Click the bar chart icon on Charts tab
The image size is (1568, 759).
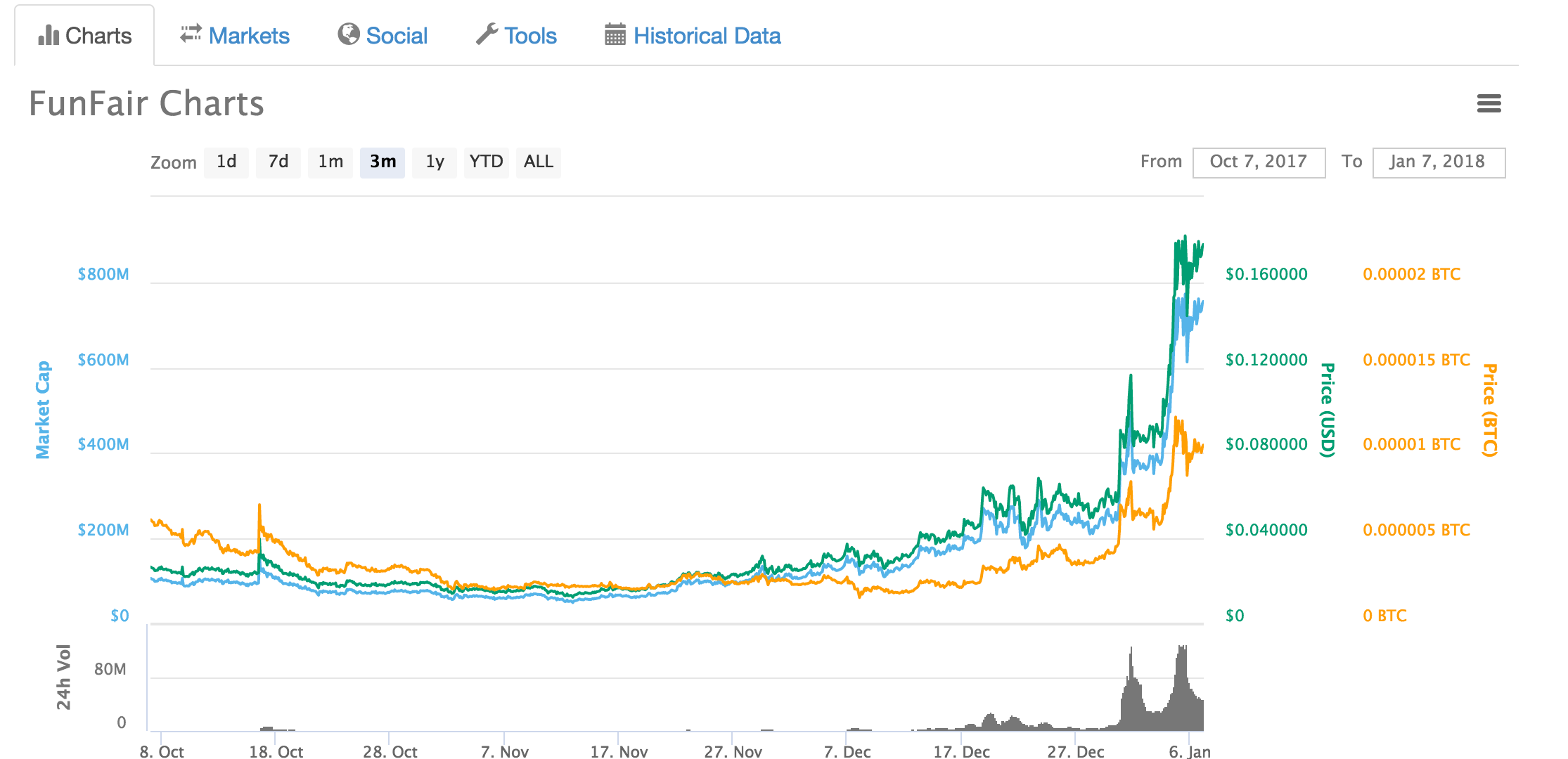pyautogui.click(x=49, y=35)
